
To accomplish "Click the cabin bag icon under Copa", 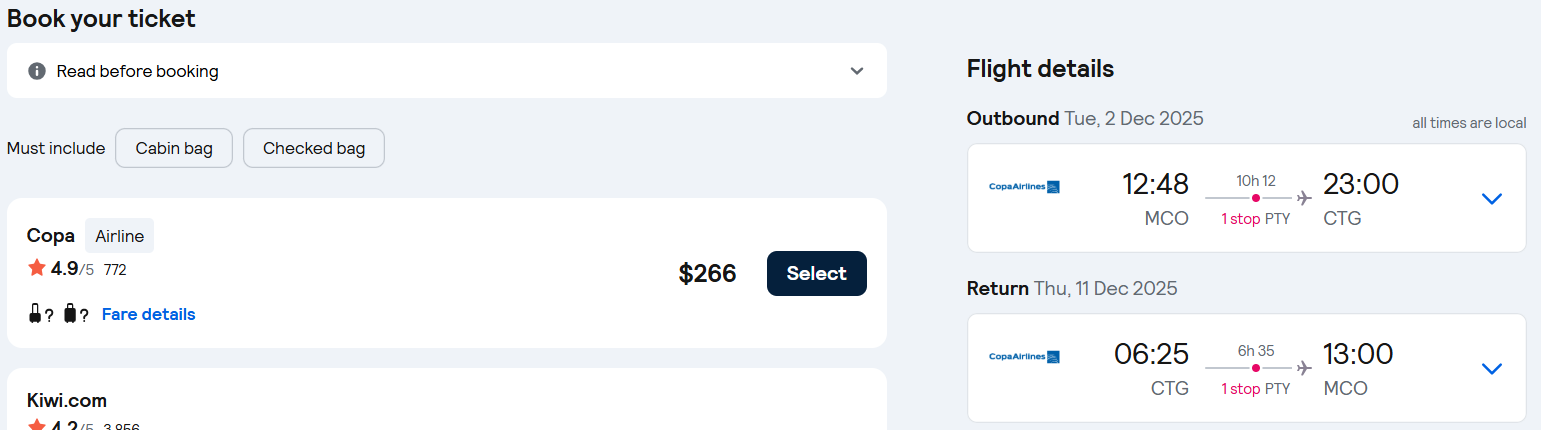I will coord(36,314).
